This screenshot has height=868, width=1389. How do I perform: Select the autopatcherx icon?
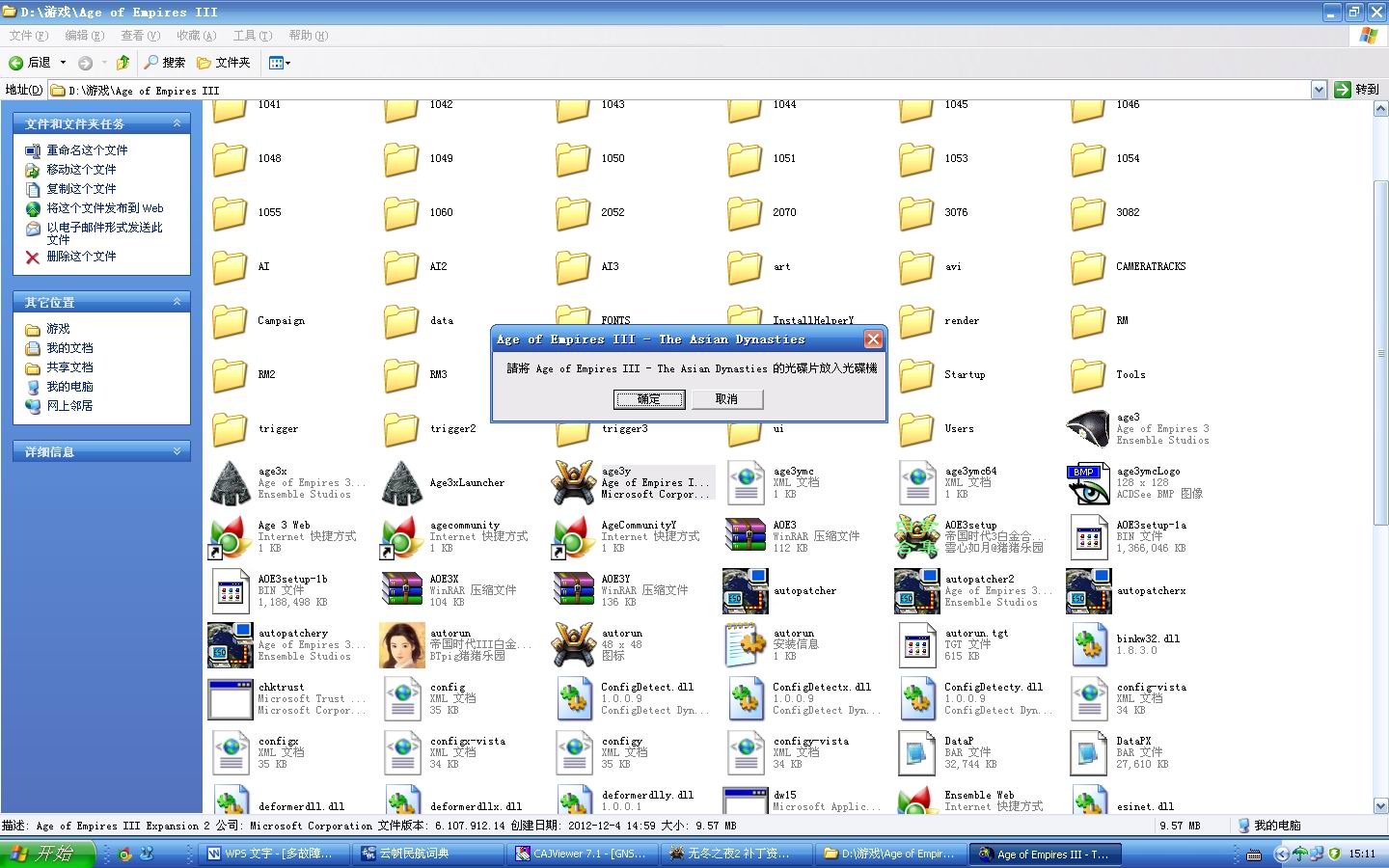1088,591
